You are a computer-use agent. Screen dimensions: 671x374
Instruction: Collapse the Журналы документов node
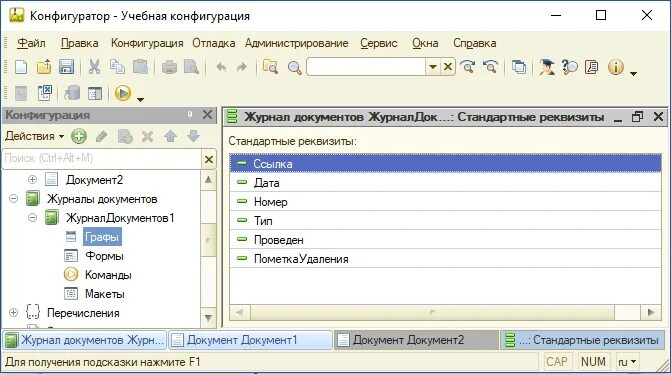[x=13, y=199]
